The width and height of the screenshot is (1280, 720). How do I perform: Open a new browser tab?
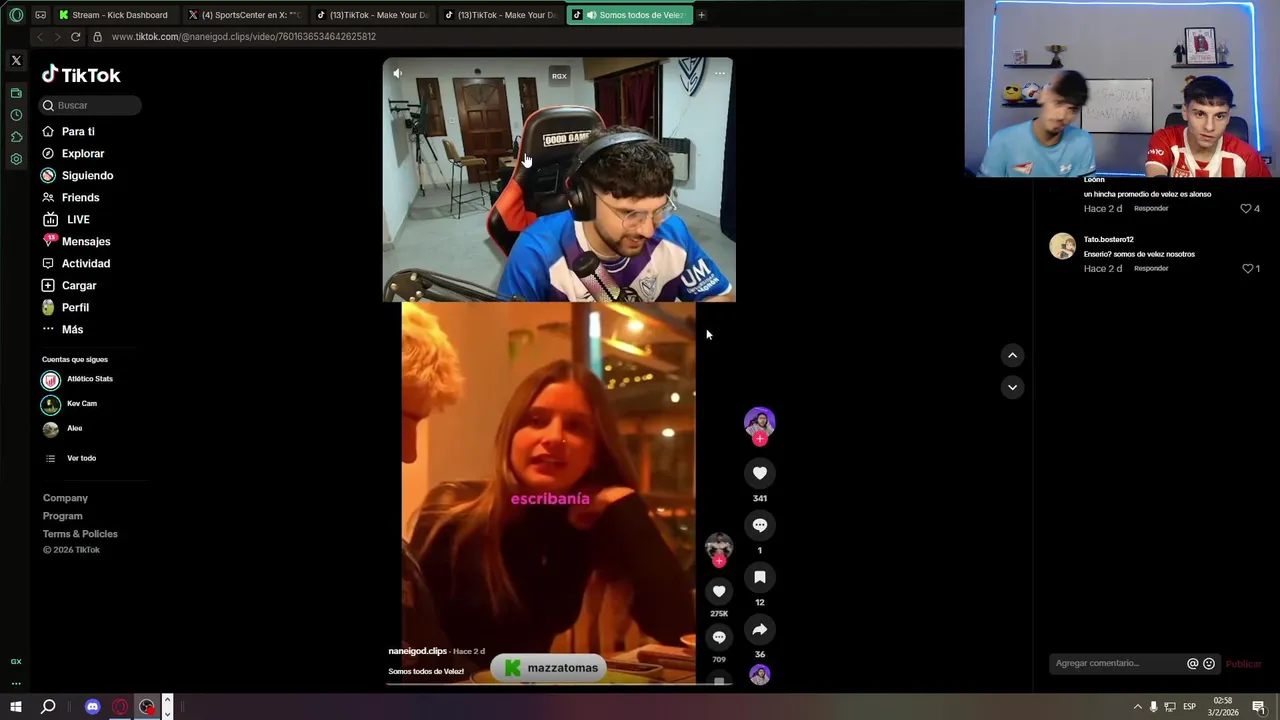[701, 15]
